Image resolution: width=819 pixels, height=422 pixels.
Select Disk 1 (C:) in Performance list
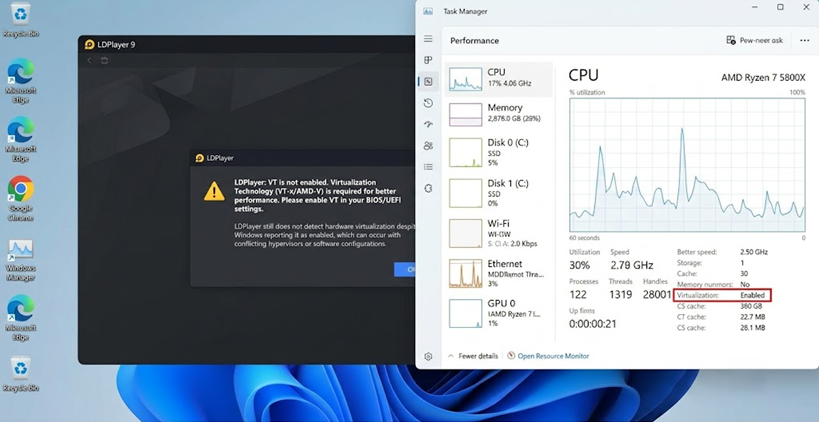coord(498,193)
